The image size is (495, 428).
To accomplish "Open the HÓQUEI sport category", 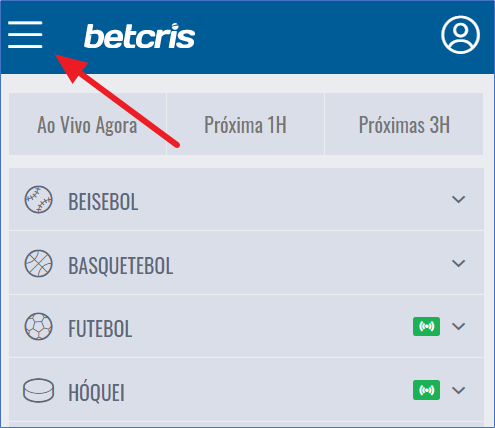I will tap(246, 390).
